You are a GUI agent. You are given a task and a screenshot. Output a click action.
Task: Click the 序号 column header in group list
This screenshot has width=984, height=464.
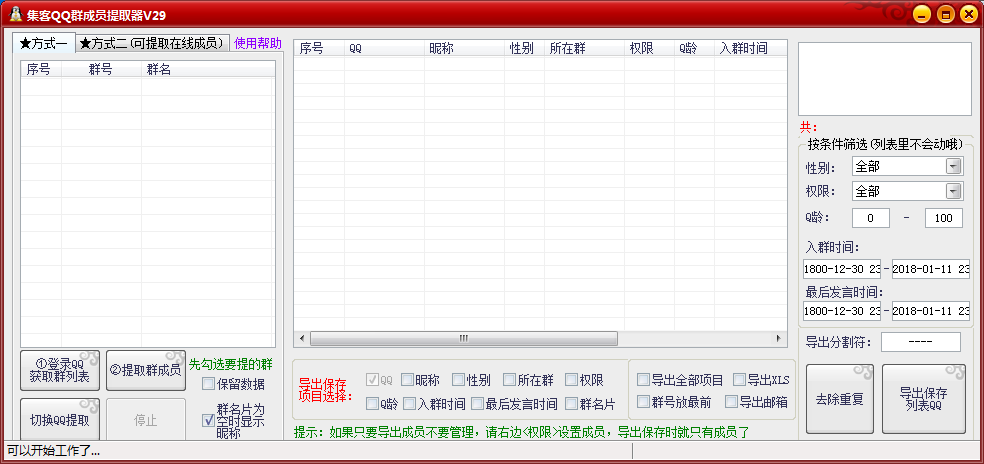41,69
